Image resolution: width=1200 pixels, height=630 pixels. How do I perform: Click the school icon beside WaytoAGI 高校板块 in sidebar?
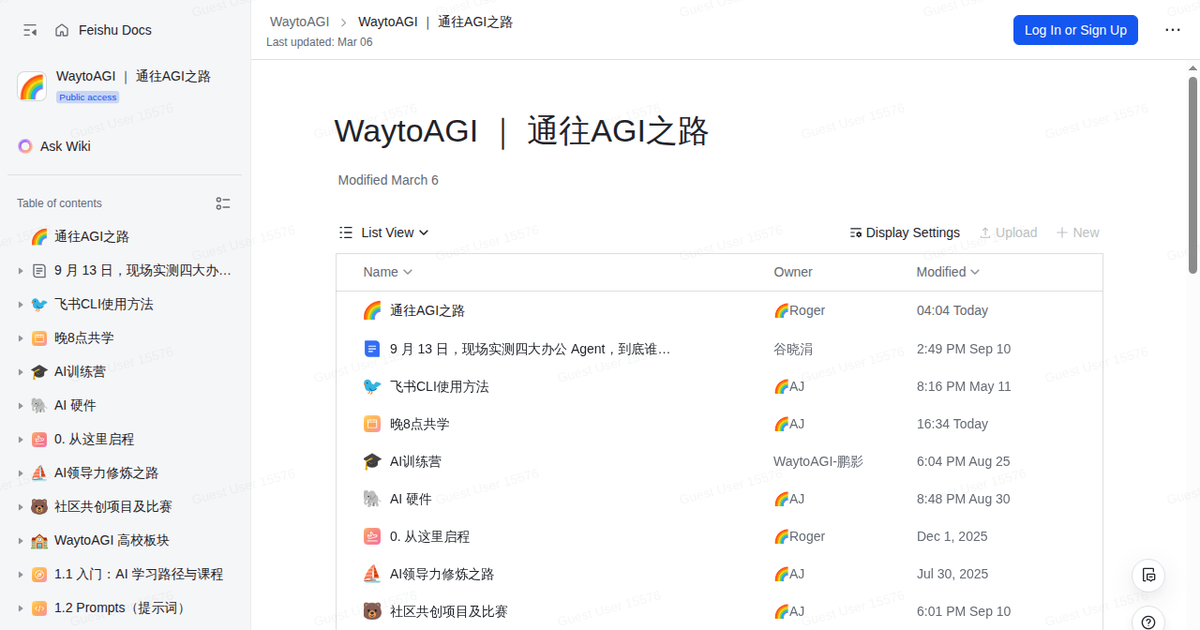[x=39, y=540]
